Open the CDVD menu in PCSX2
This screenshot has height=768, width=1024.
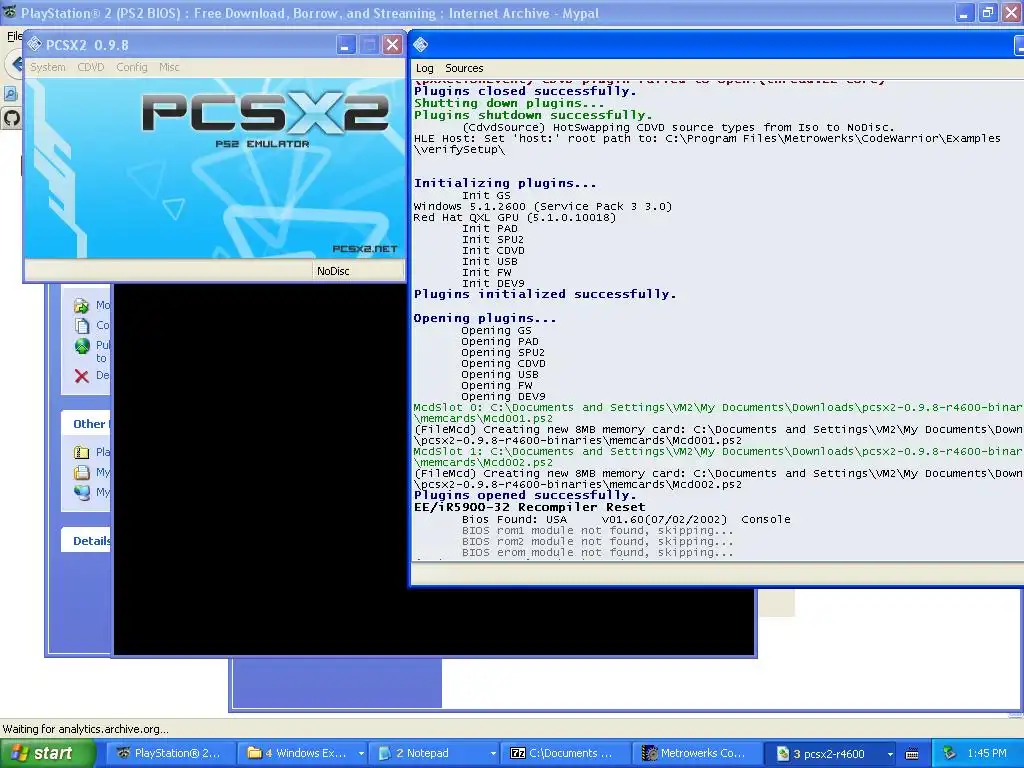[x=91, y=67]
